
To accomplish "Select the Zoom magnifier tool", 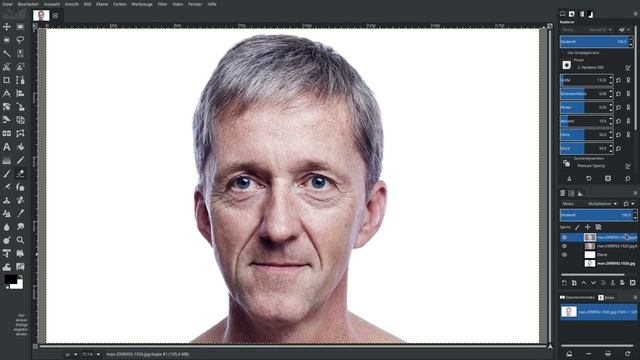I will [20, 240].
